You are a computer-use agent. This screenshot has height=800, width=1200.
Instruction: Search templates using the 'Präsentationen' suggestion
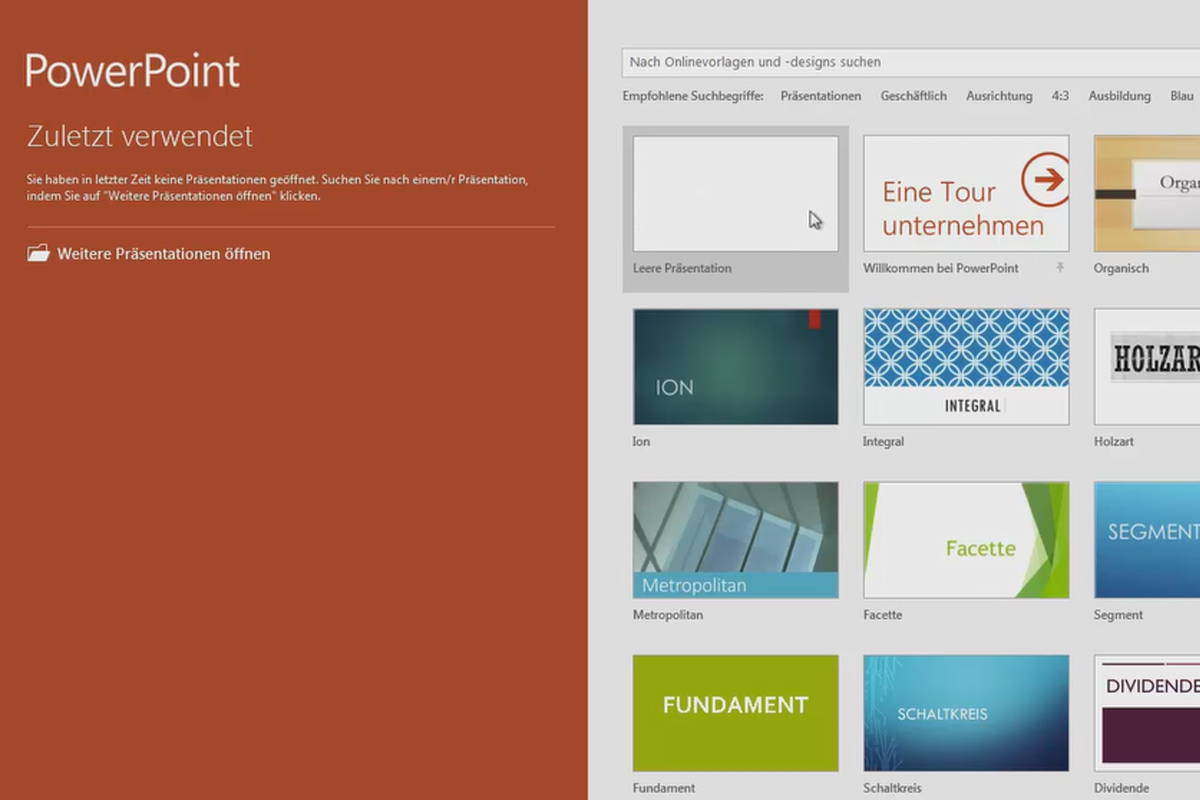click(822, 96)
